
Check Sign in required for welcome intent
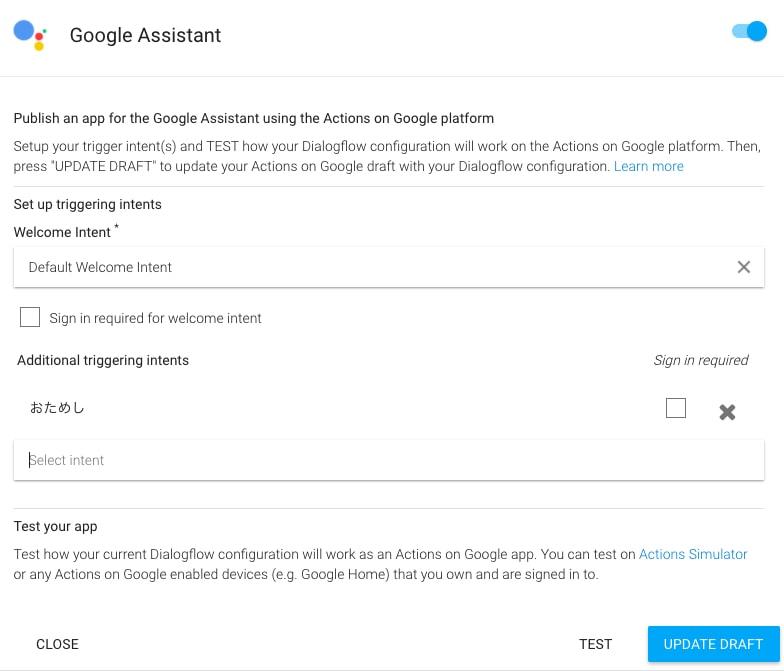pyautogui.click(x=30, y=317)
